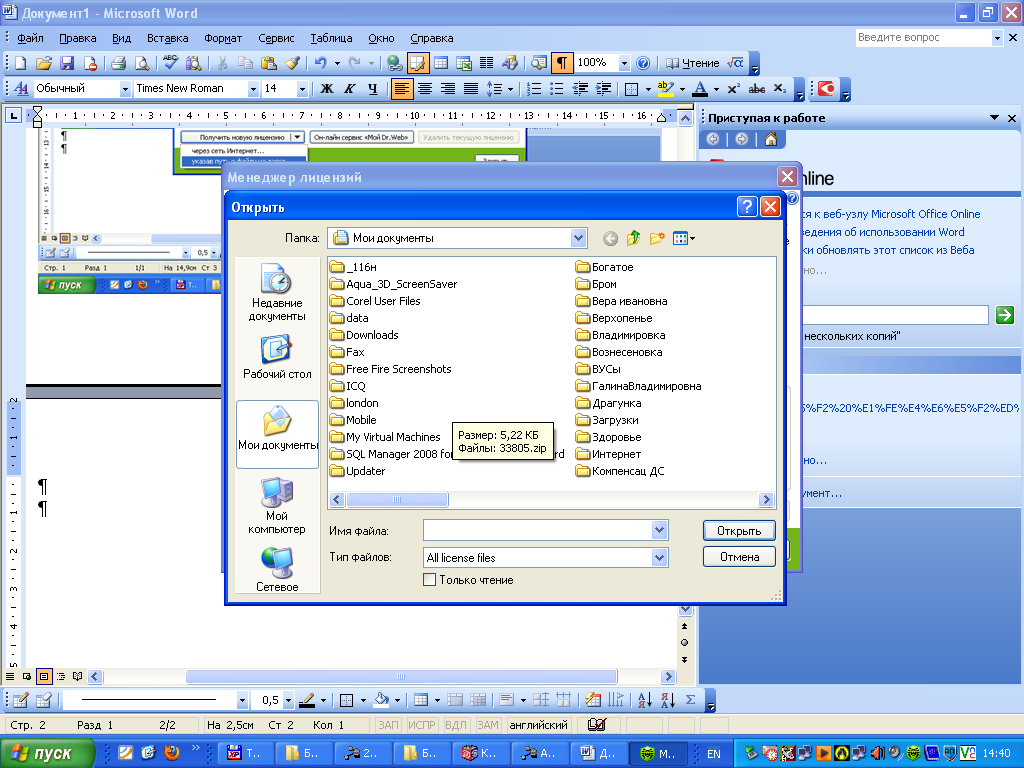Click the font color letter A icon
The width and height of the screenshot is (1024, 768).
(700, 89)
